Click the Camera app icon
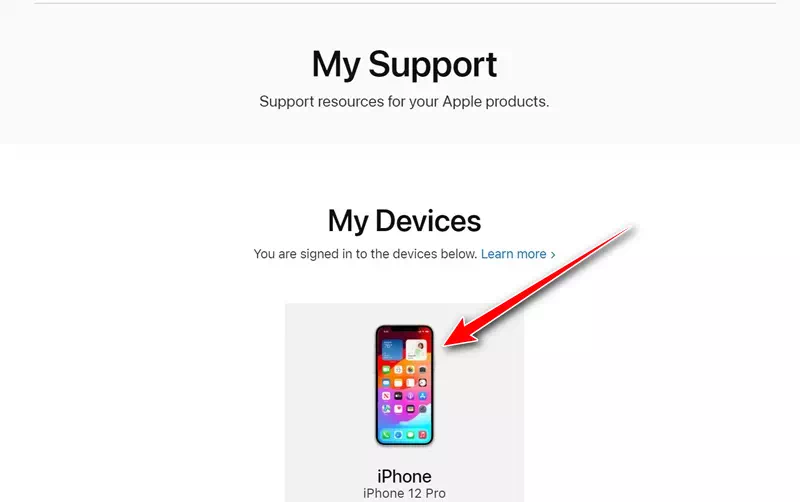The height and width of the screenshot is (502, 800). (422, 369)
